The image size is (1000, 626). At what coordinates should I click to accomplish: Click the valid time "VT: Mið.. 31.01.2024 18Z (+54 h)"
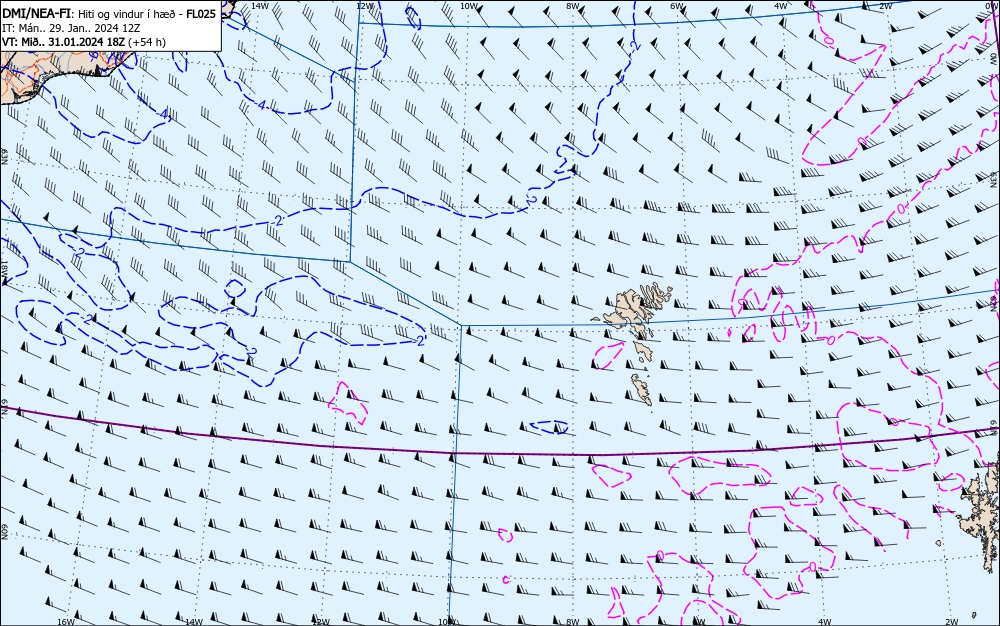tap(84, 42)
